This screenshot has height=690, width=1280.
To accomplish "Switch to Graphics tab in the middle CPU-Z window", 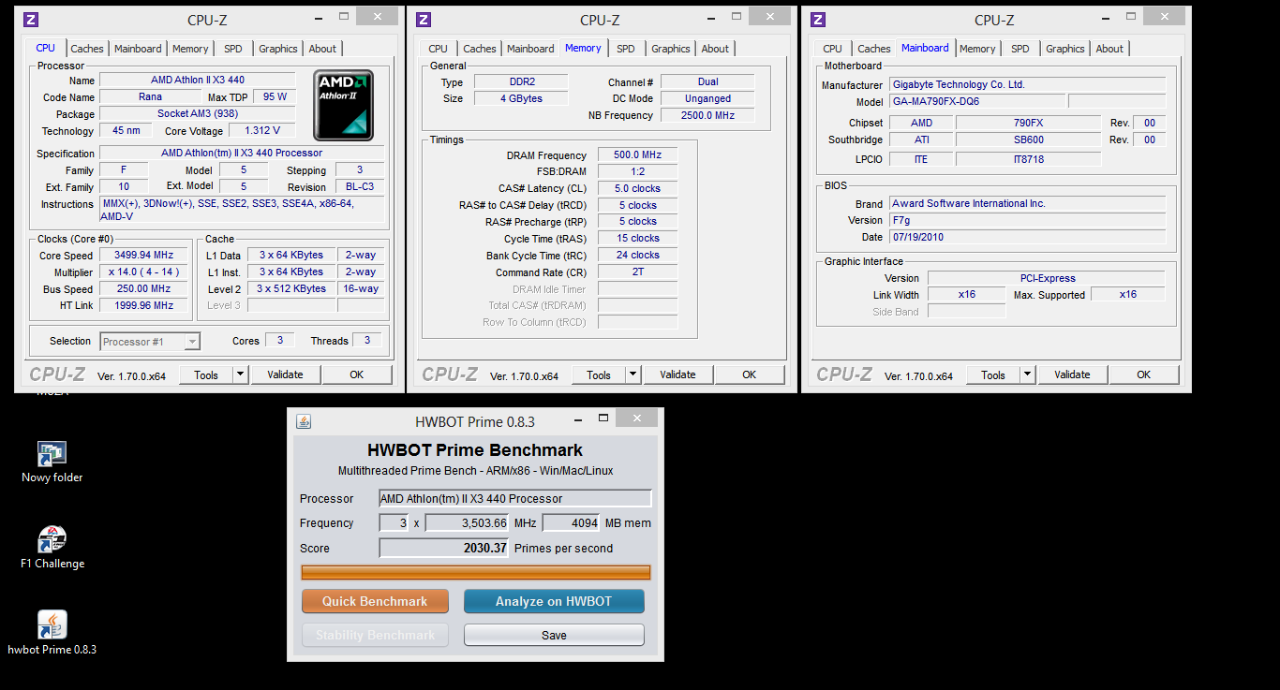I will 671,48.
